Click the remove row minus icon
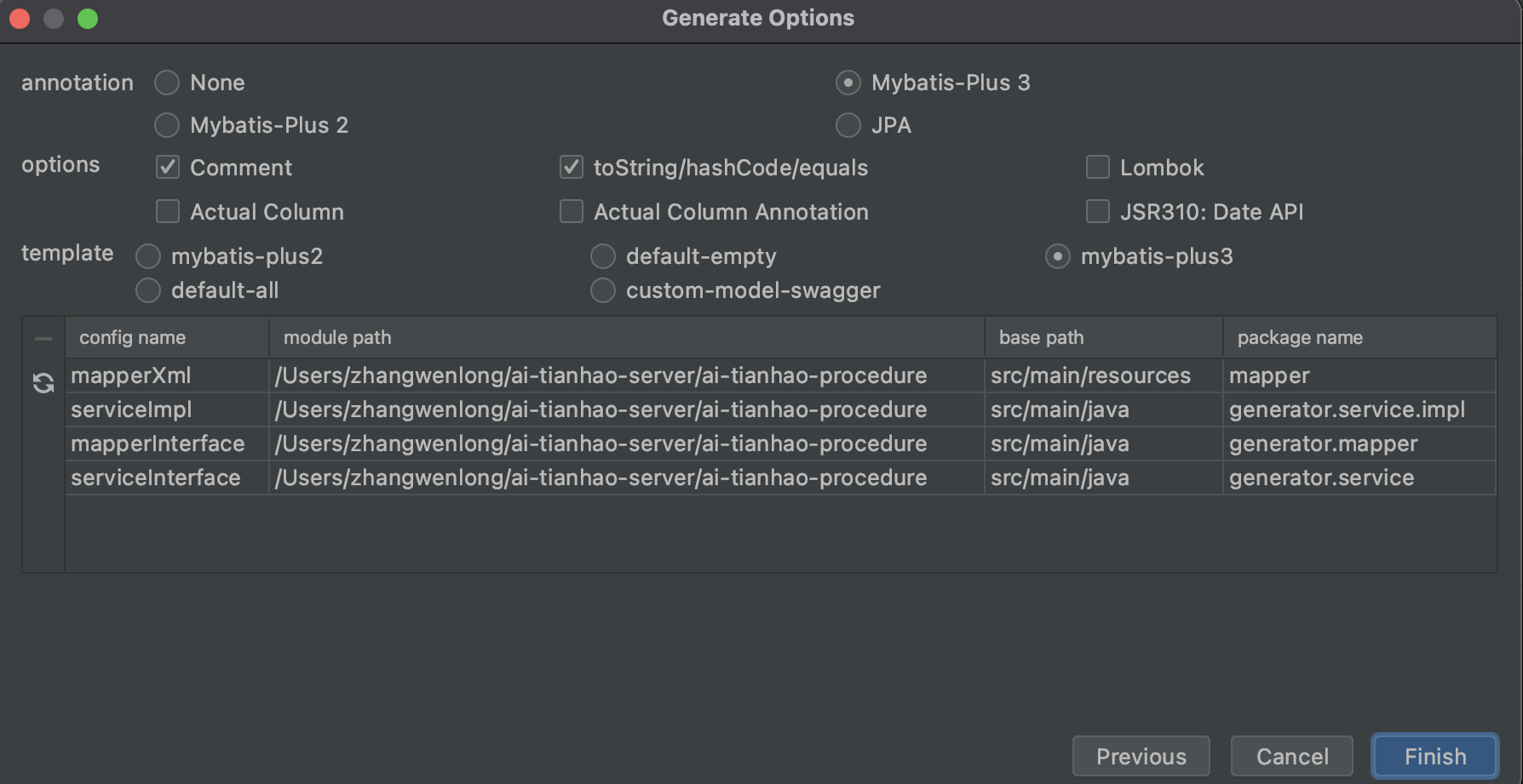 coord(43,339)
